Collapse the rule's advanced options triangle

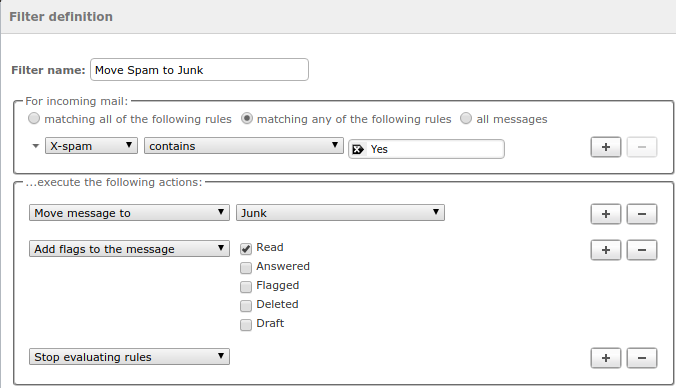(x=36, y=146)
